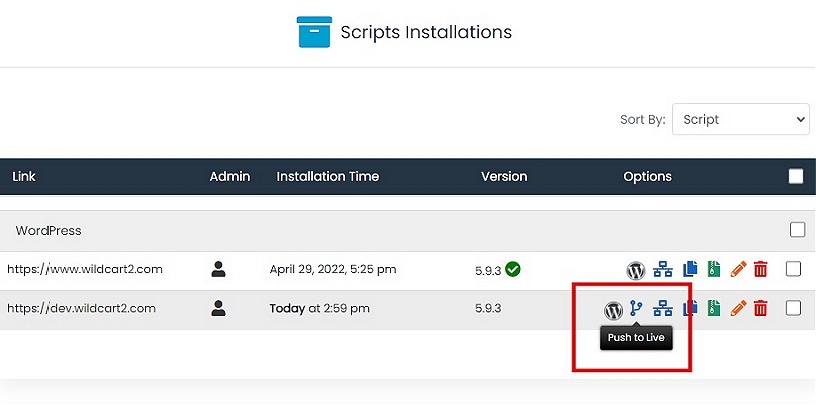Visit the https://dev.wildcart2.com link
The height and width of the screenshot is (412, 816).
tap(82, 308)
